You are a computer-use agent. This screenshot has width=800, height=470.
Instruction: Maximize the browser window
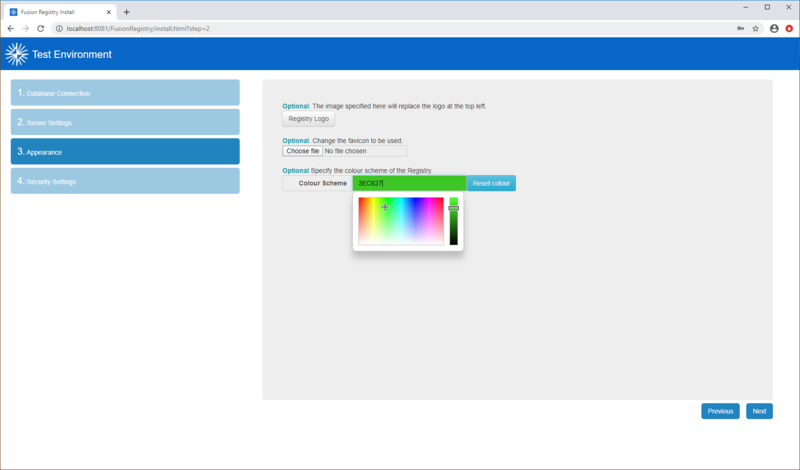(767, 7)
